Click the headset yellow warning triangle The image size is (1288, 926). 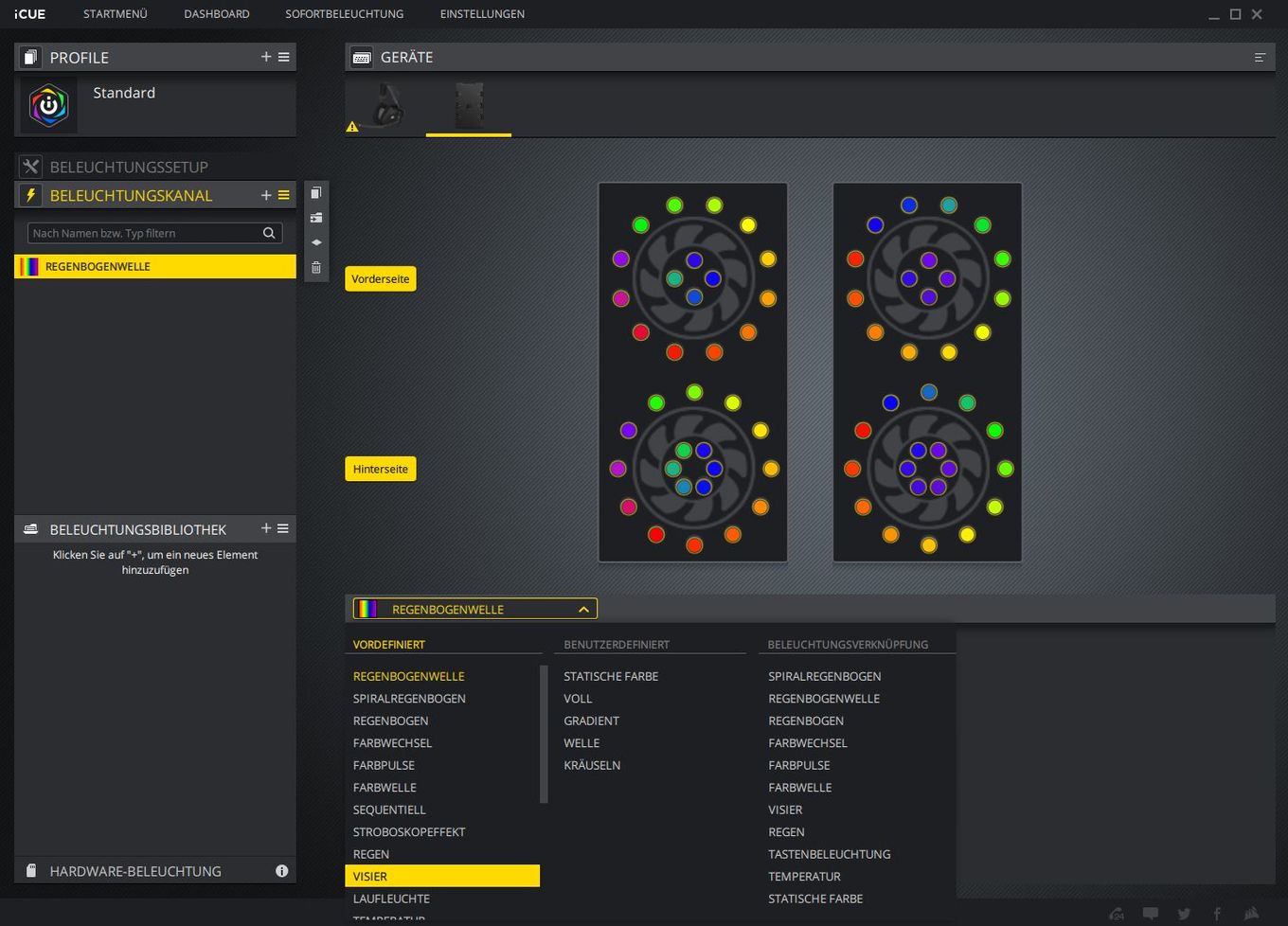352,126
